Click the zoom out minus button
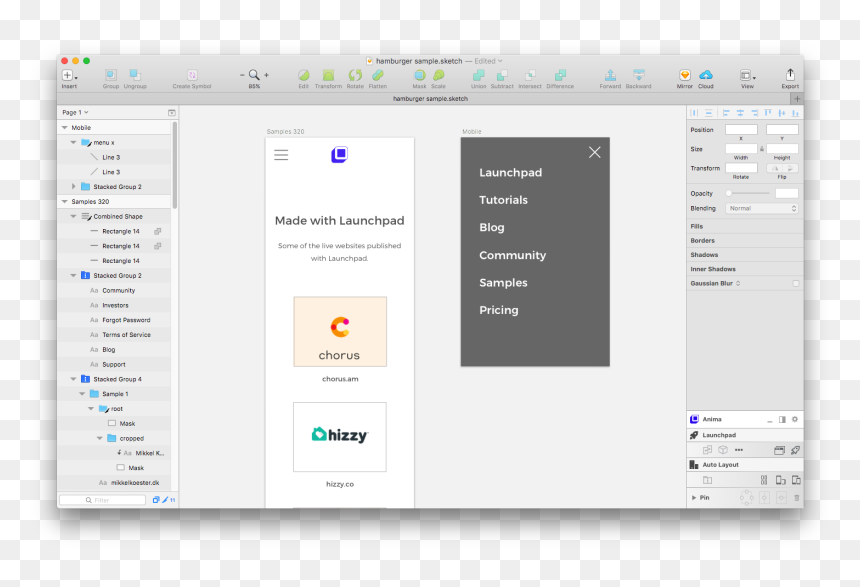The width and height of the screenshot is (860, 587). click(242, 75)
